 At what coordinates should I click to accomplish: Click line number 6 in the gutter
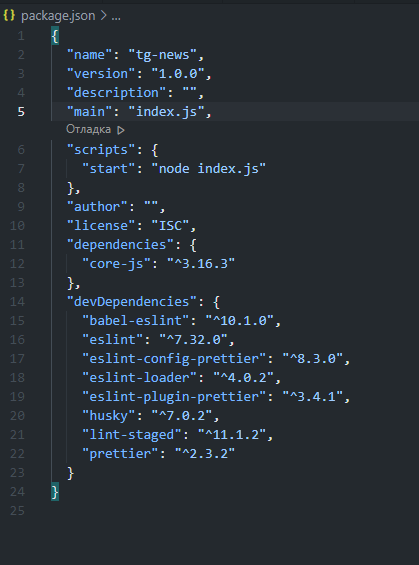pos(21,150)
